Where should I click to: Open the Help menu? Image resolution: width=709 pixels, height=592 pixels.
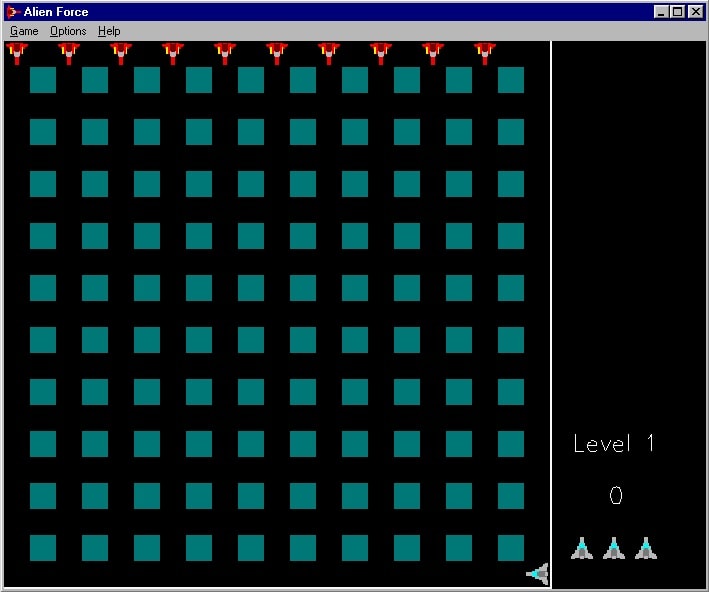click(109, 31)
